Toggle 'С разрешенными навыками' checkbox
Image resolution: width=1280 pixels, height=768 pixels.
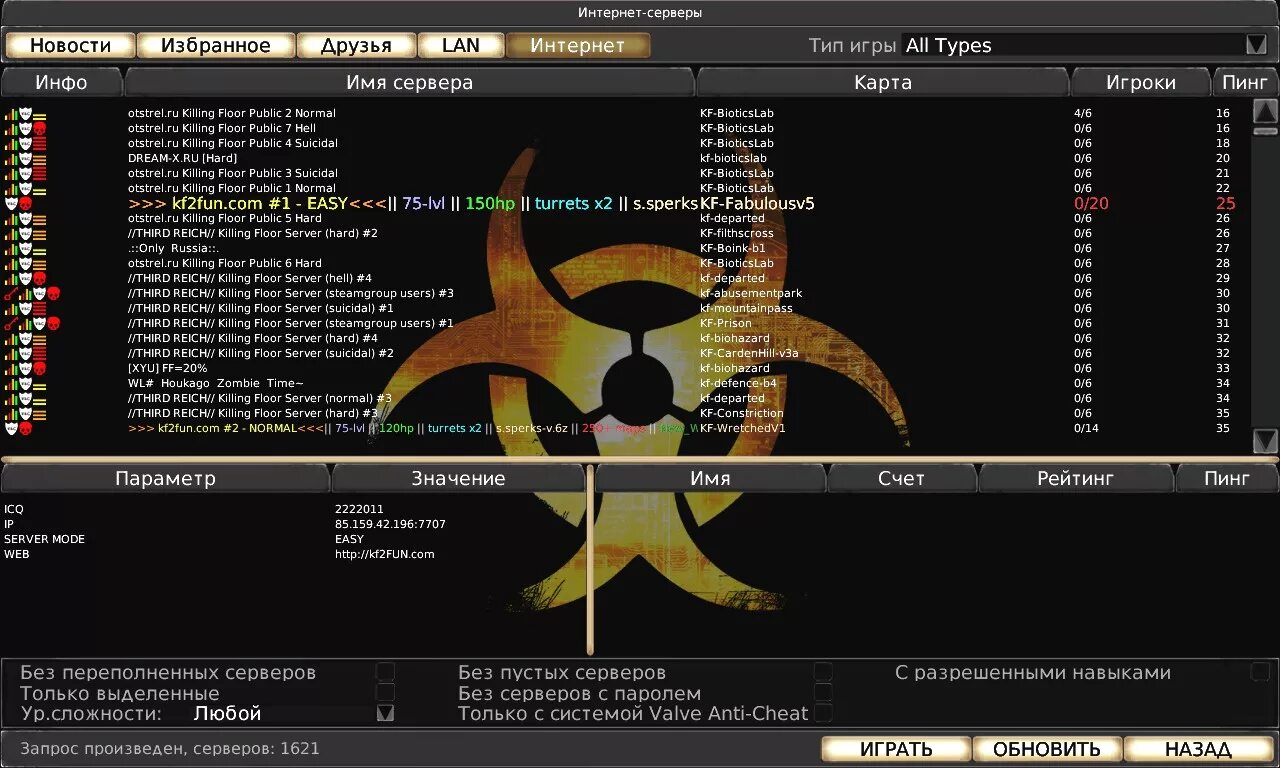[1260, 672]
